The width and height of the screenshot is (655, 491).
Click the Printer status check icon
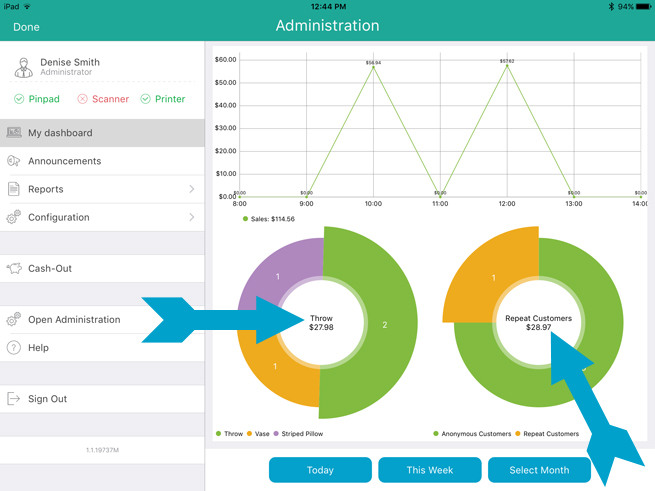pos(145,99)
